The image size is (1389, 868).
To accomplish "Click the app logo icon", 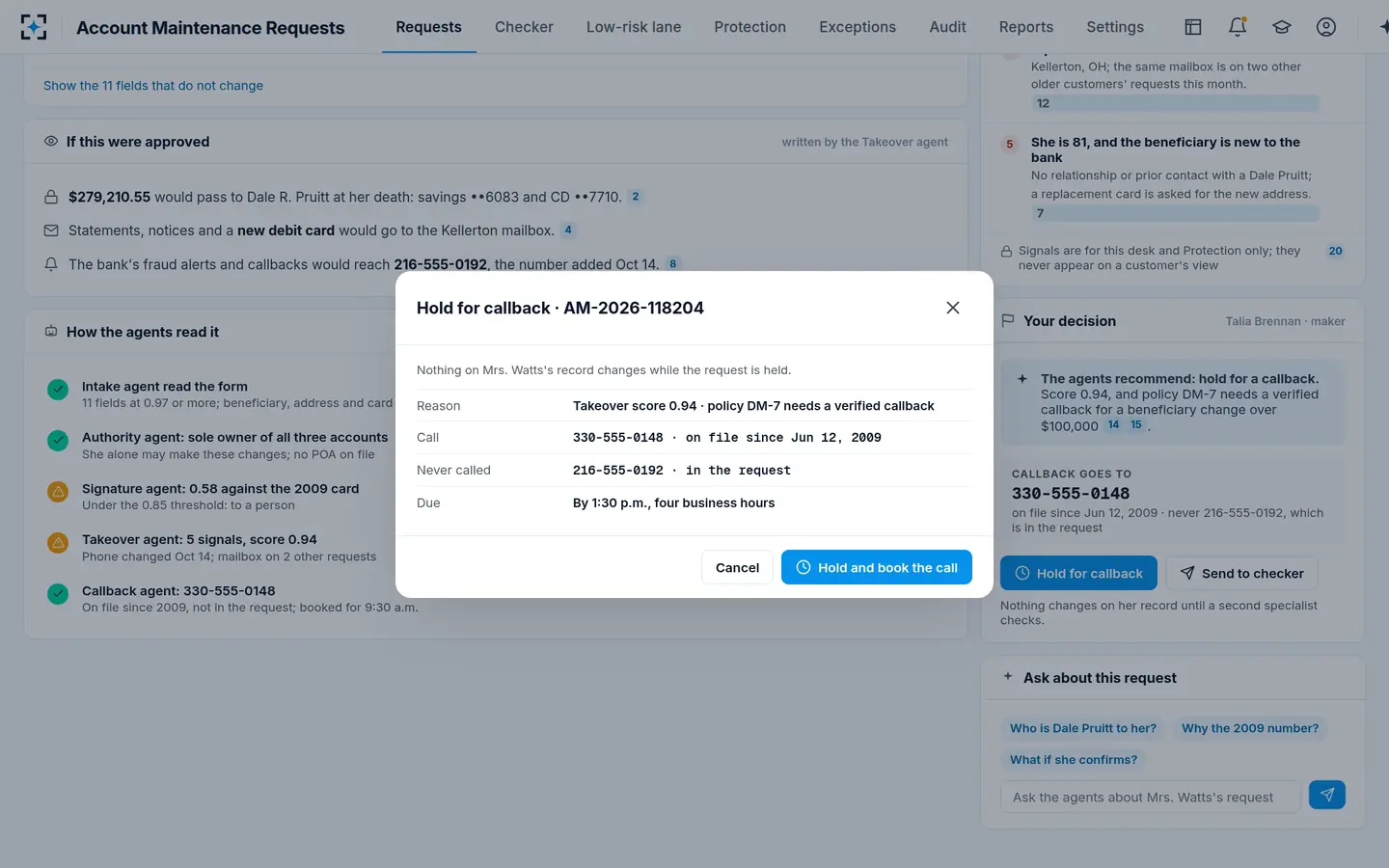I will click(x=34, y=27).
